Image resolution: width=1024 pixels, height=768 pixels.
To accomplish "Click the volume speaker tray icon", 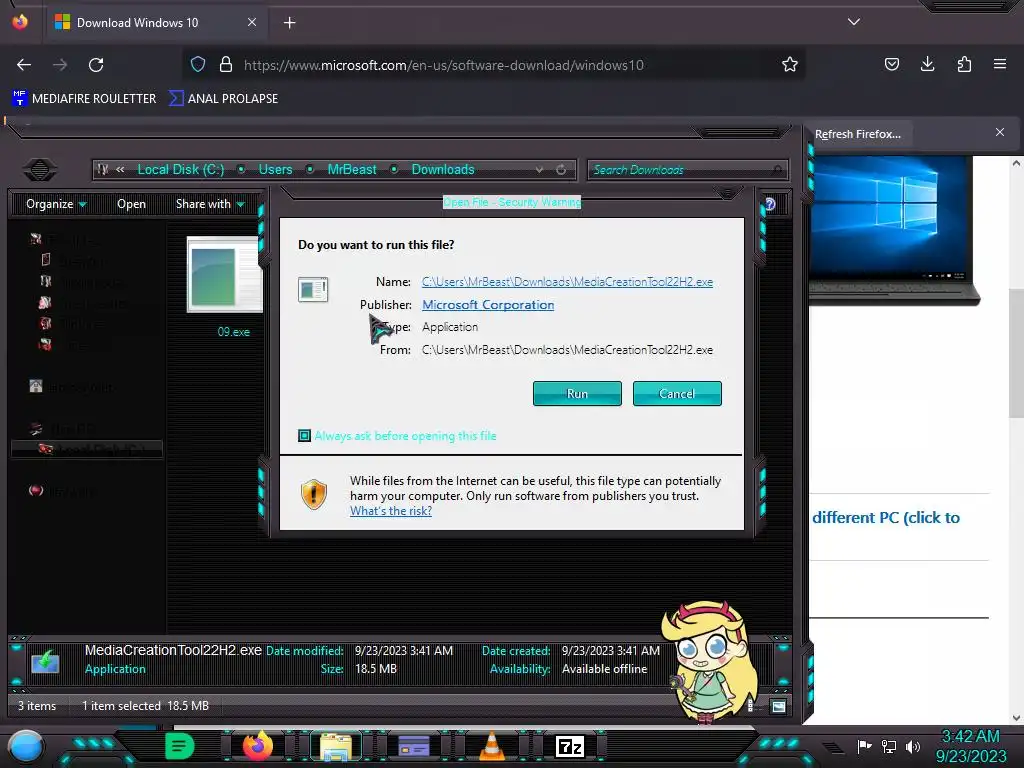I will [913, 746].
